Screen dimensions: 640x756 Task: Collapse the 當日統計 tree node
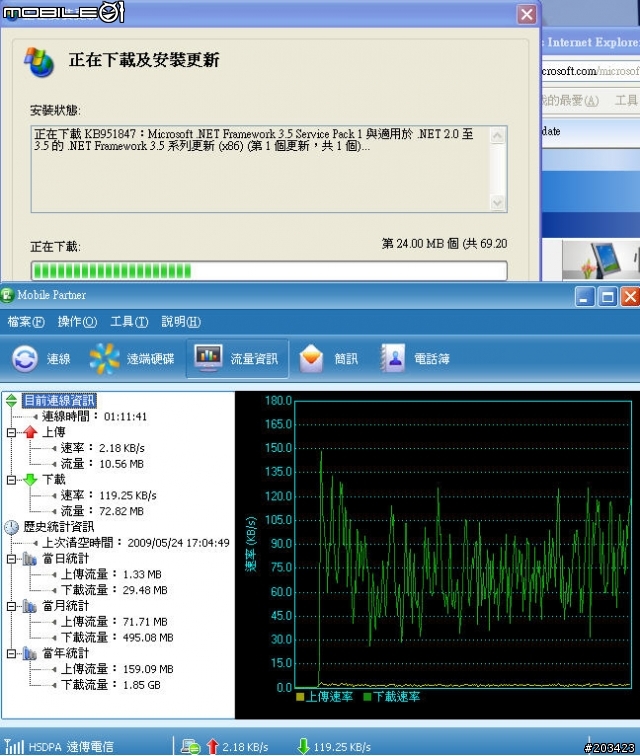point(11,559)
